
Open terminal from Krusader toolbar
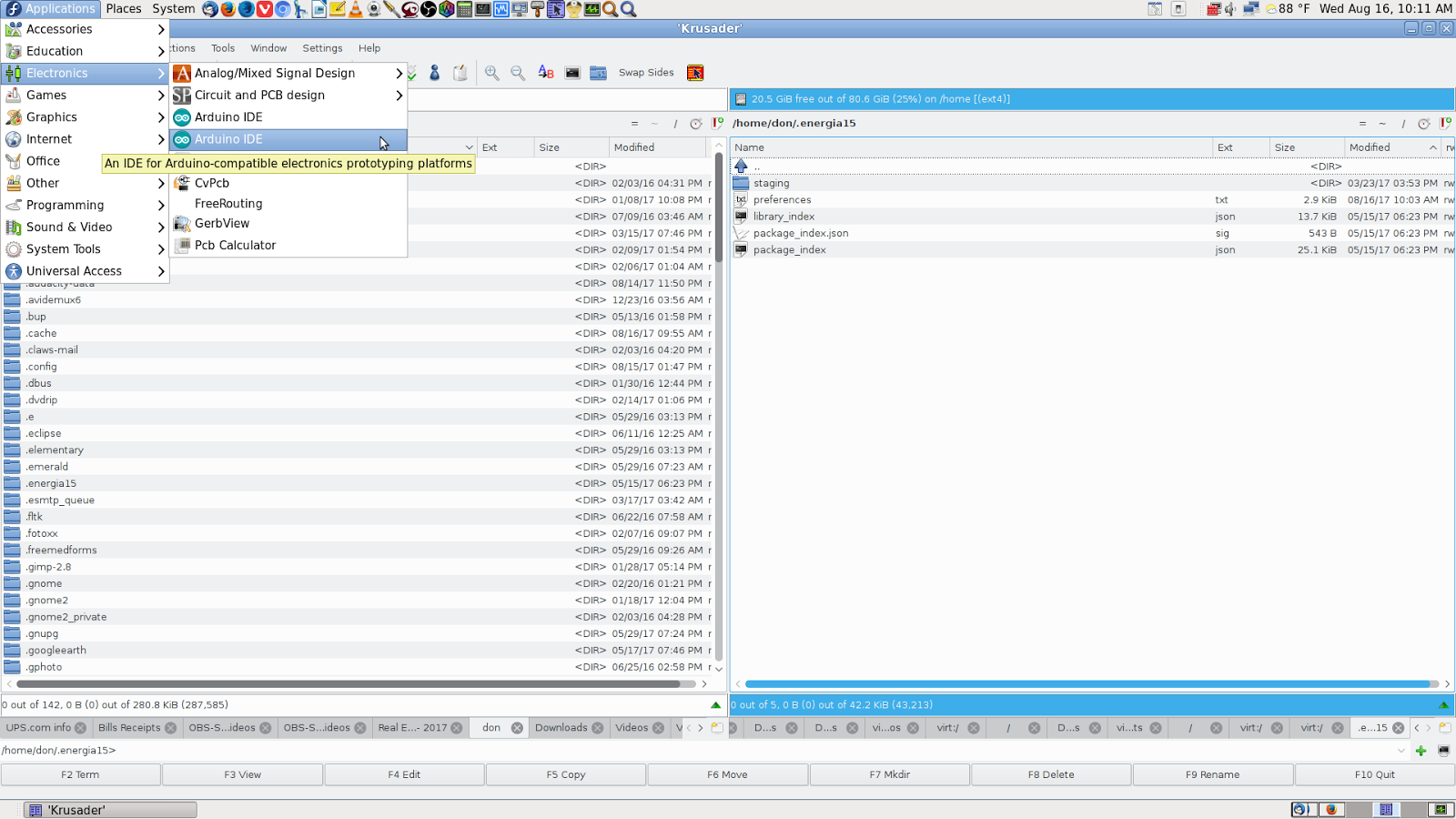point(571,73)
